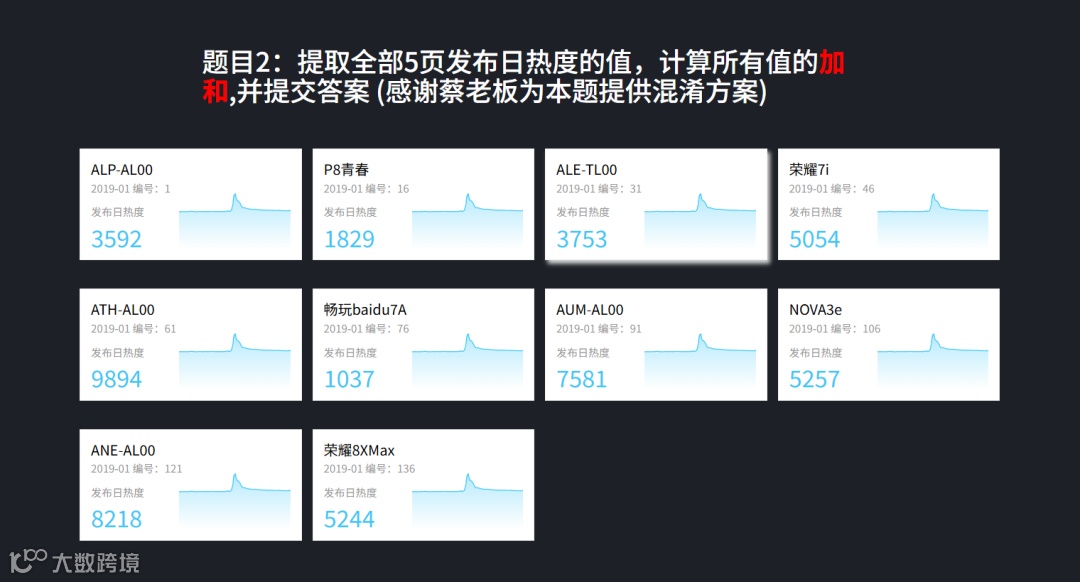Click '2019-01 编号: 76' line
This screenshot has width=1080, height=582.
[366, 329]
